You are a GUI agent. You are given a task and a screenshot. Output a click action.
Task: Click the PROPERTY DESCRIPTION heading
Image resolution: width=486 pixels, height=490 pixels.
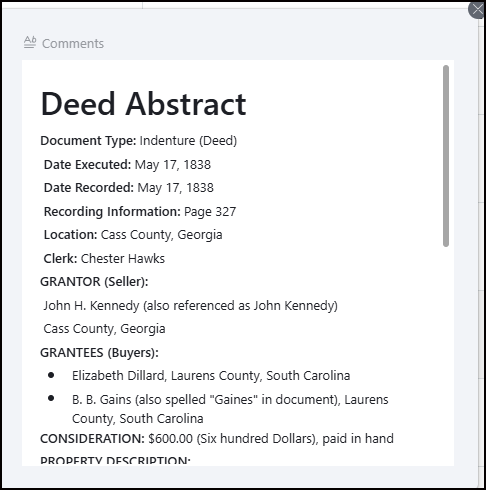click(x=115, y=461)
